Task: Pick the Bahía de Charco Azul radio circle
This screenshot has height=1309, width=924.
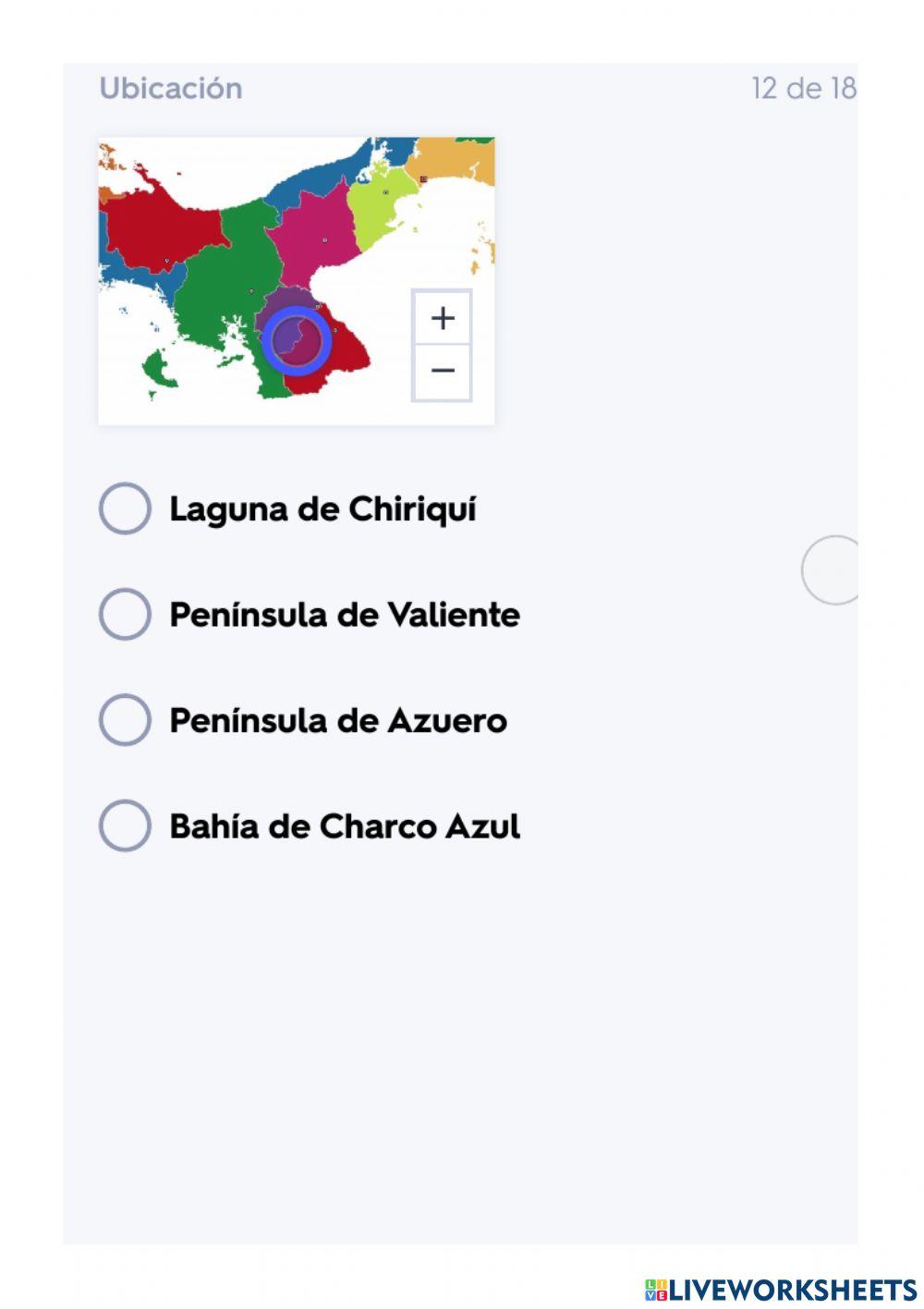Action: click(x=125, y=826)
